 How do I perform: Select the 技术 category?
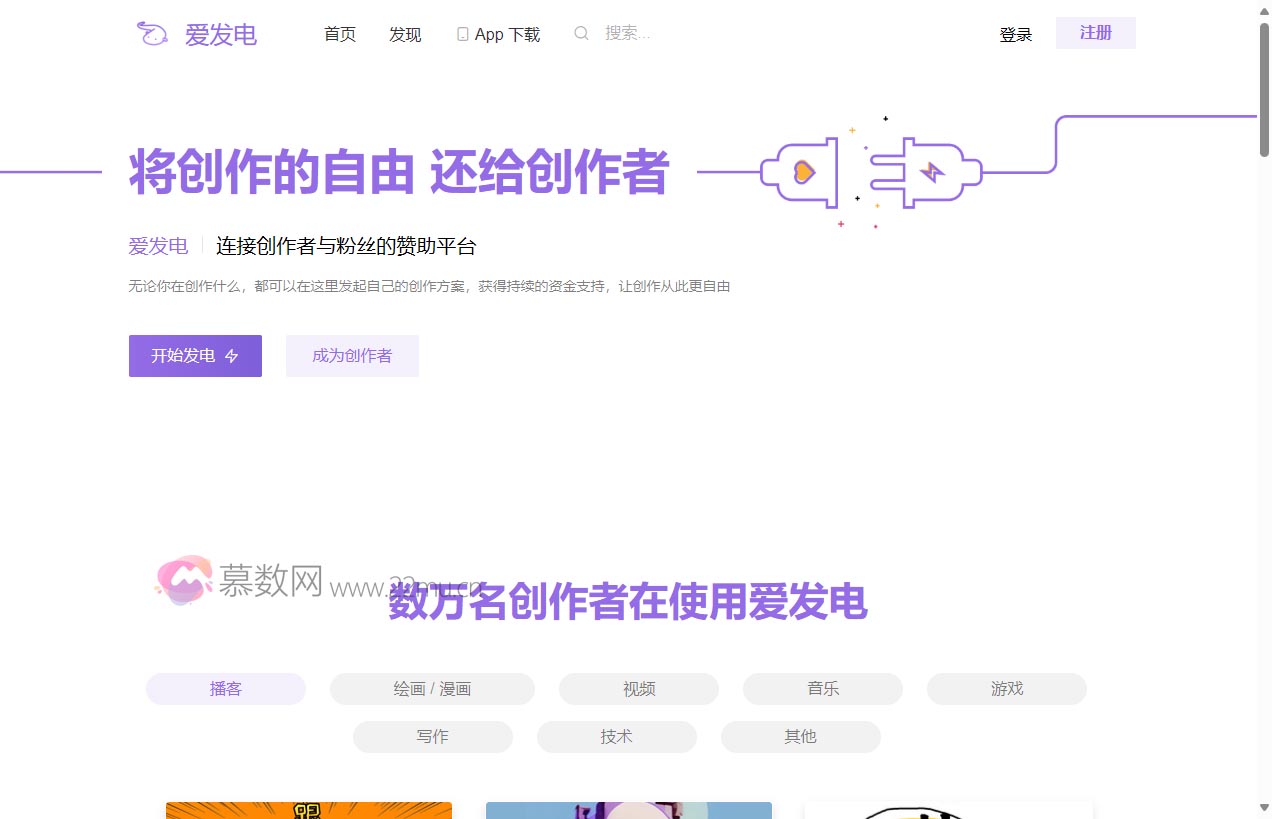(x=616, y=736)
